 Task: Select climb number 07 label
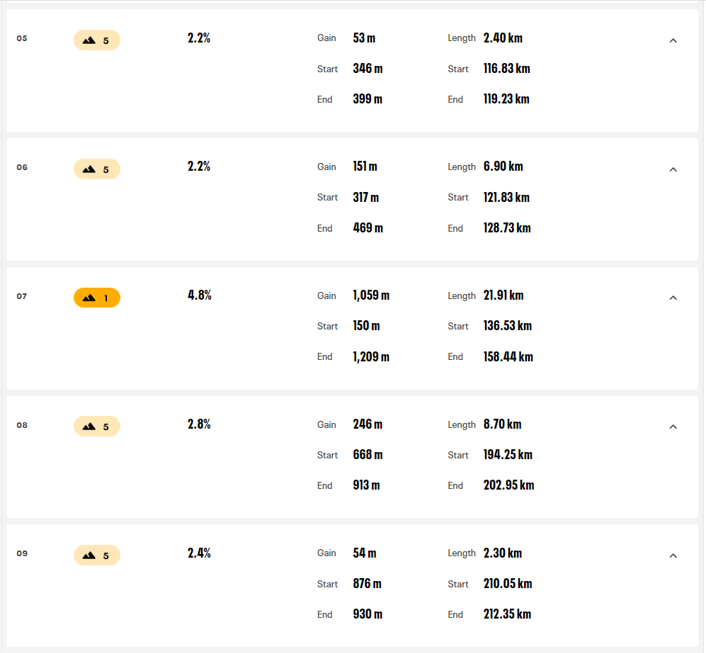22,296
